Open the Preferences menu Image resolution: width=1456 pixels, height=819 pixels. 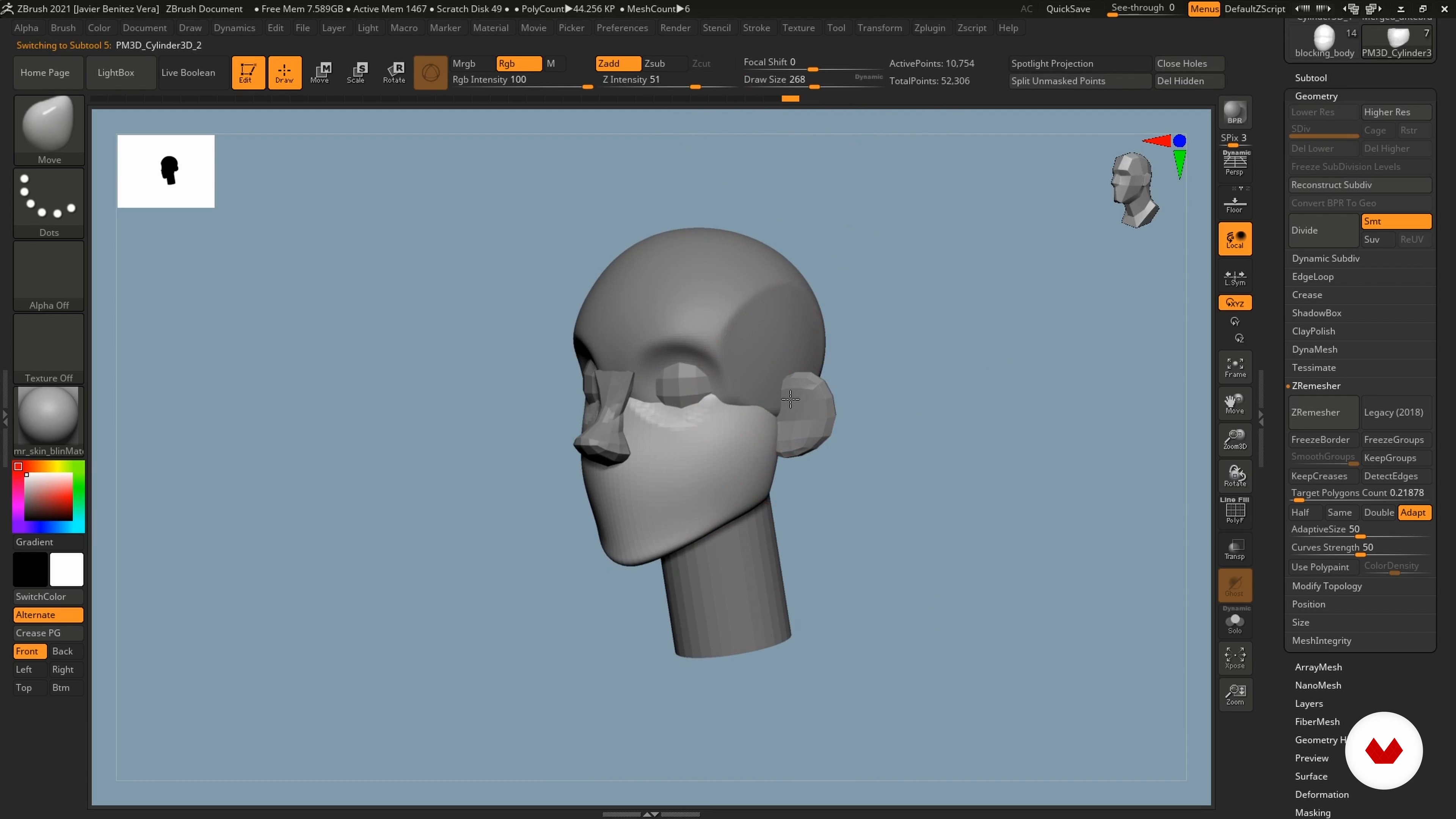tap(622, 28)
